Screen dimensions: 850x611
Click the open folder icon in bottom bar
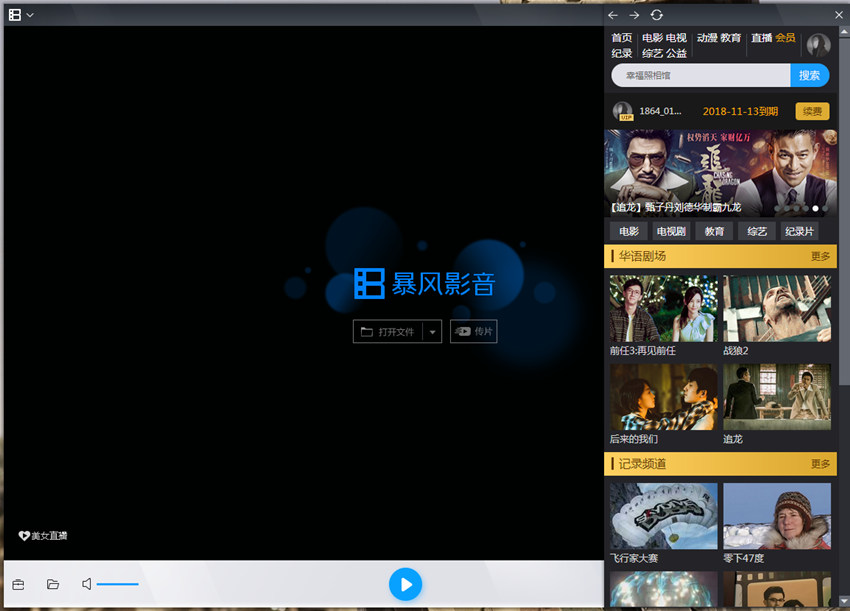53,584
